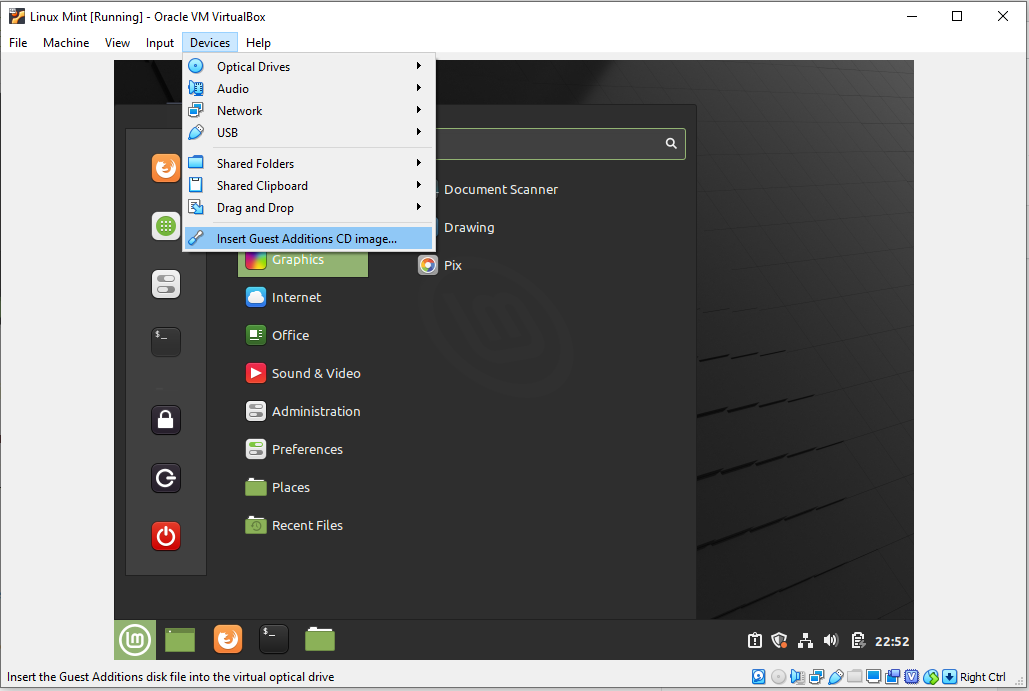
Task: Open Firefox from the Mint menu favorites
Action: point(166,167)
